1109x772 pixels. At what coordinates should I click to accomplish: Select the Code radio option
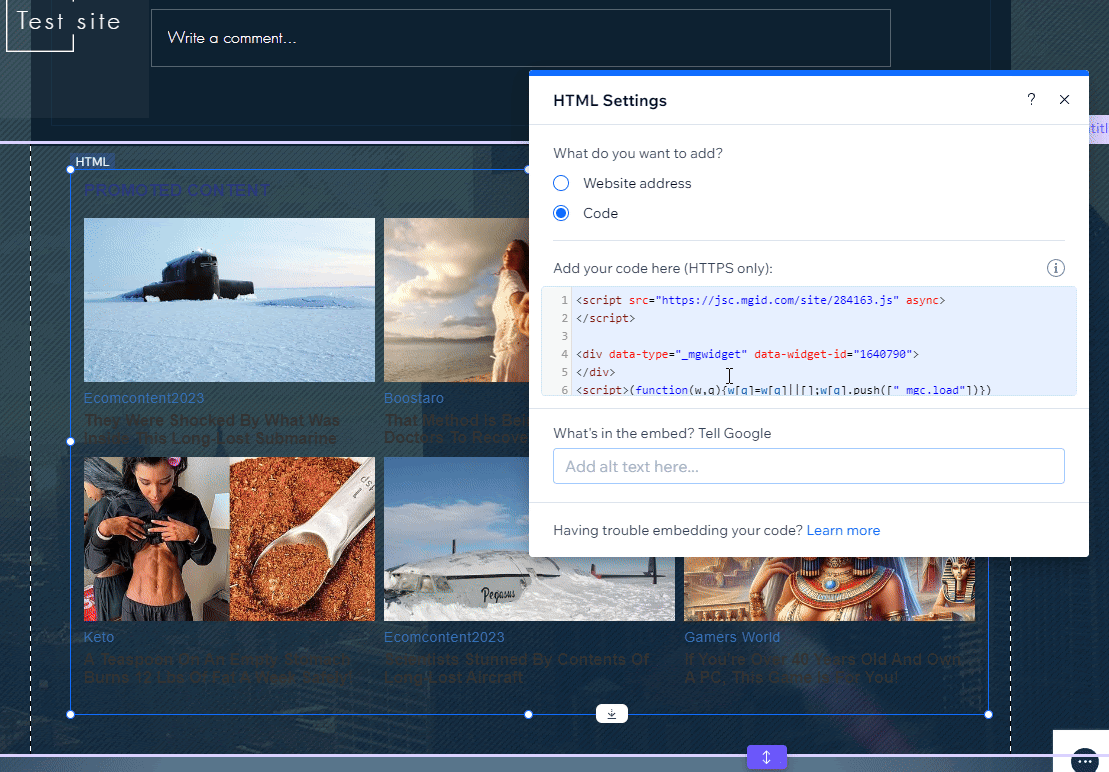[561, 213]
